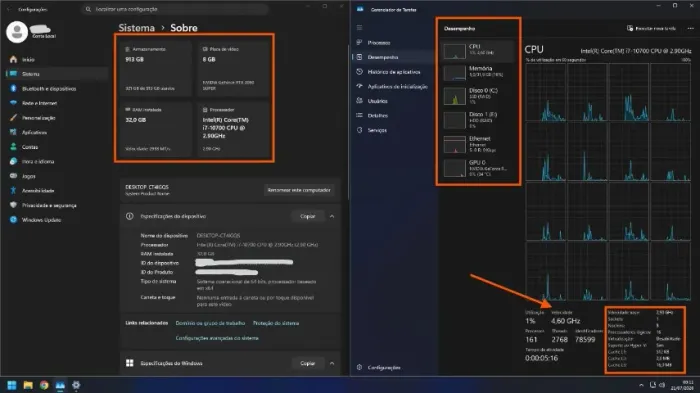Select Disco 0 (C:) performance entry
700x393 pixels.
point(478,96)
